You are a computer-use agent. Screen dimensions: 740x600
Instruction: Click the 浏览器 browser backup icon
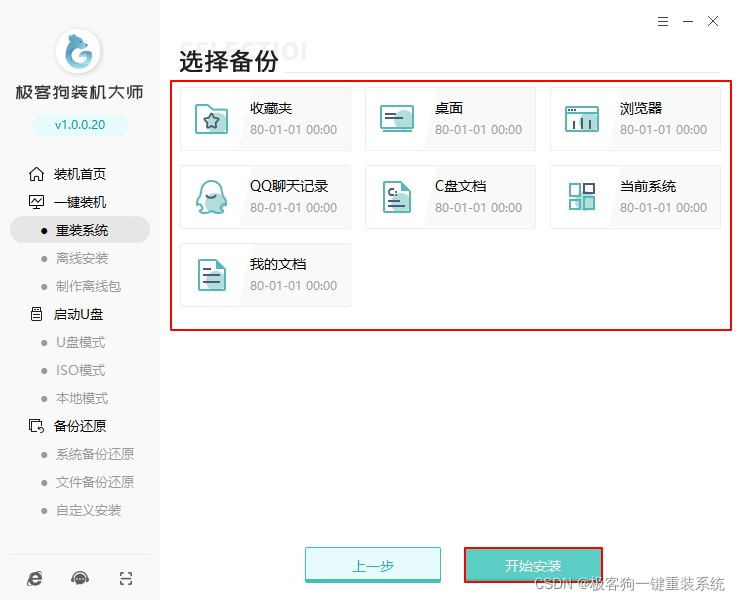(581, 119)
